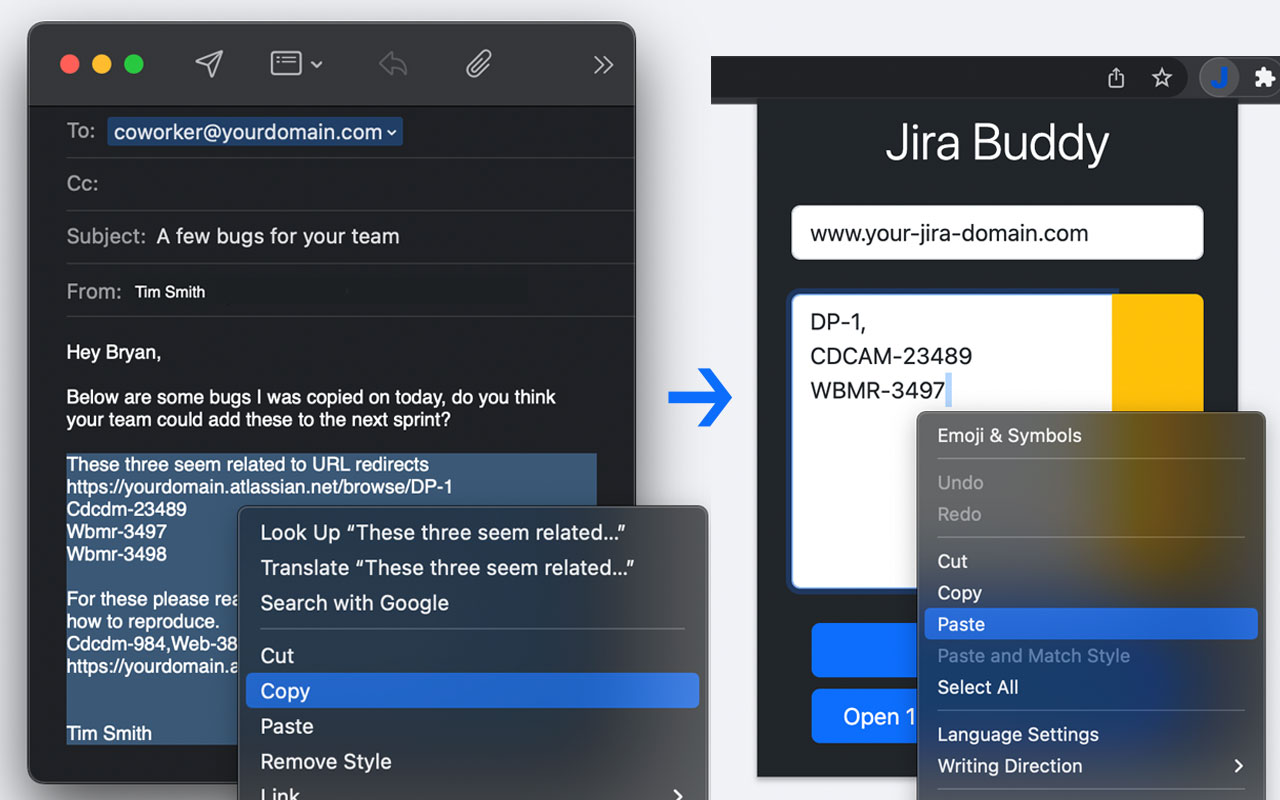Click the 'Wbmr-3498' line in the email
1280x800 pixels.
tap(117, 553)
